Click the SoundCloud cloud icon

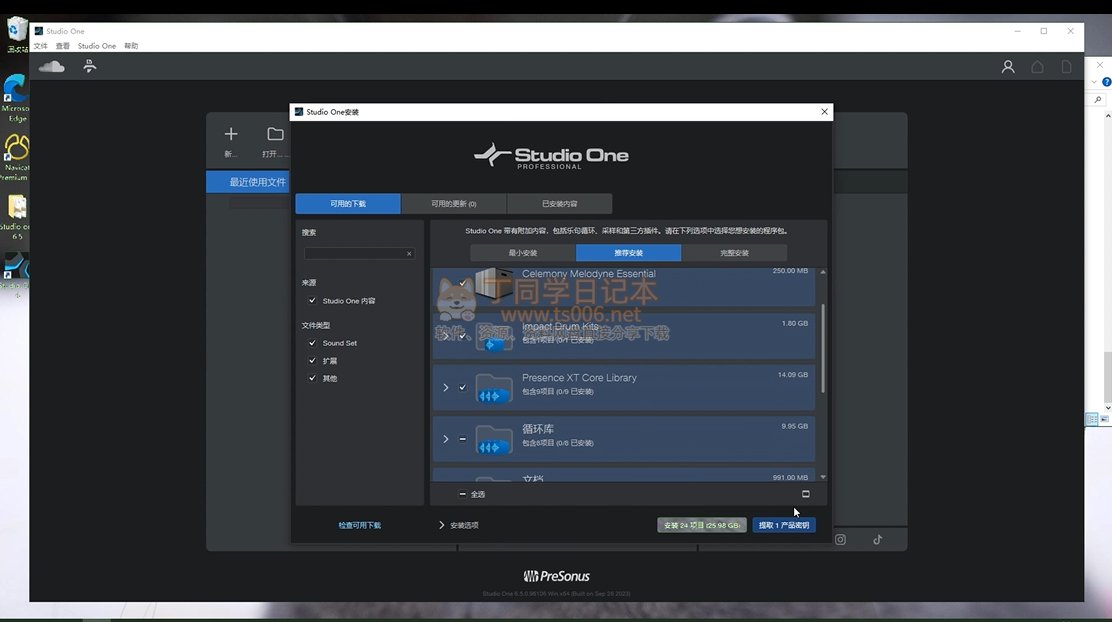[x=51, y=66]
